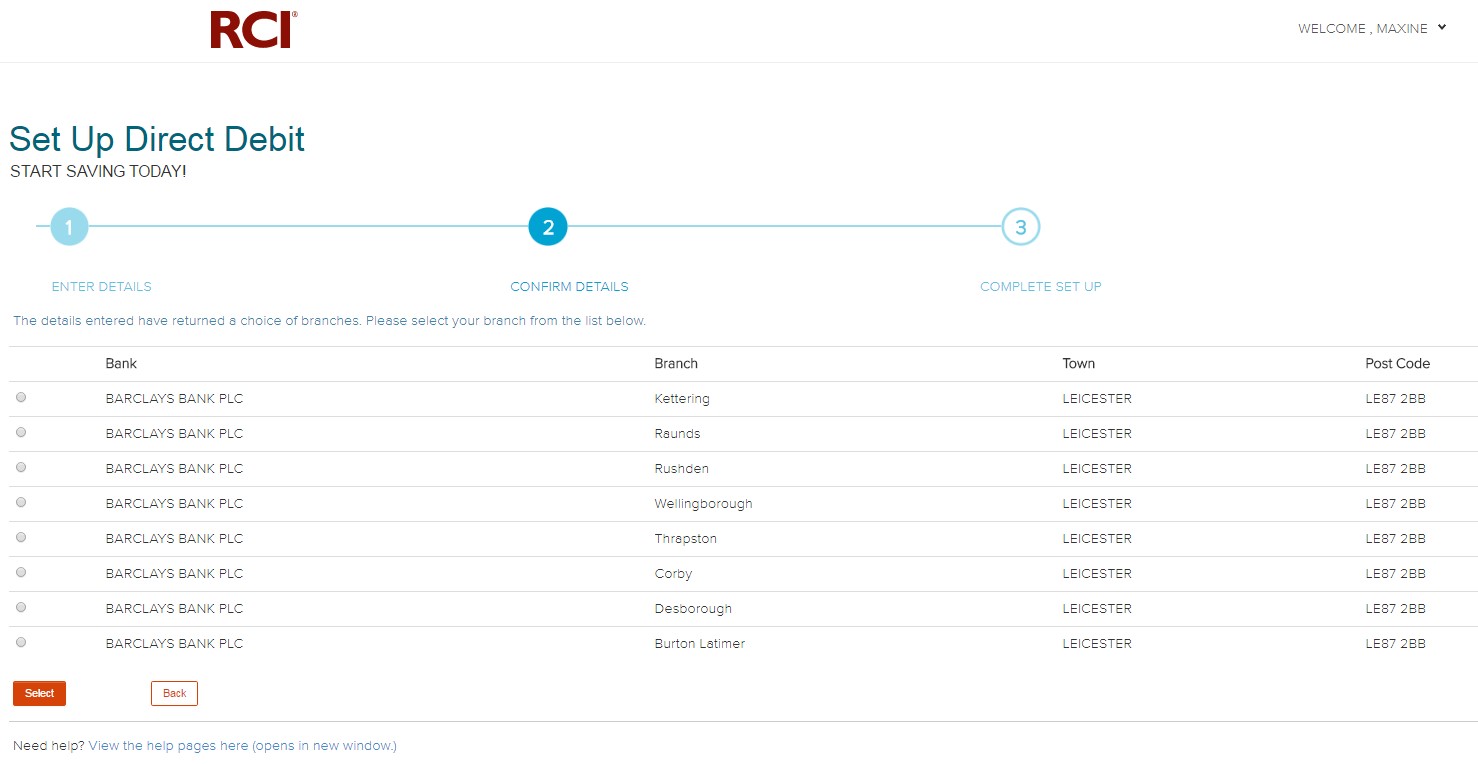The height and width of the screenshot is (764, 1478).
Task: Click the Corby branch name
Action: point(673,574)
